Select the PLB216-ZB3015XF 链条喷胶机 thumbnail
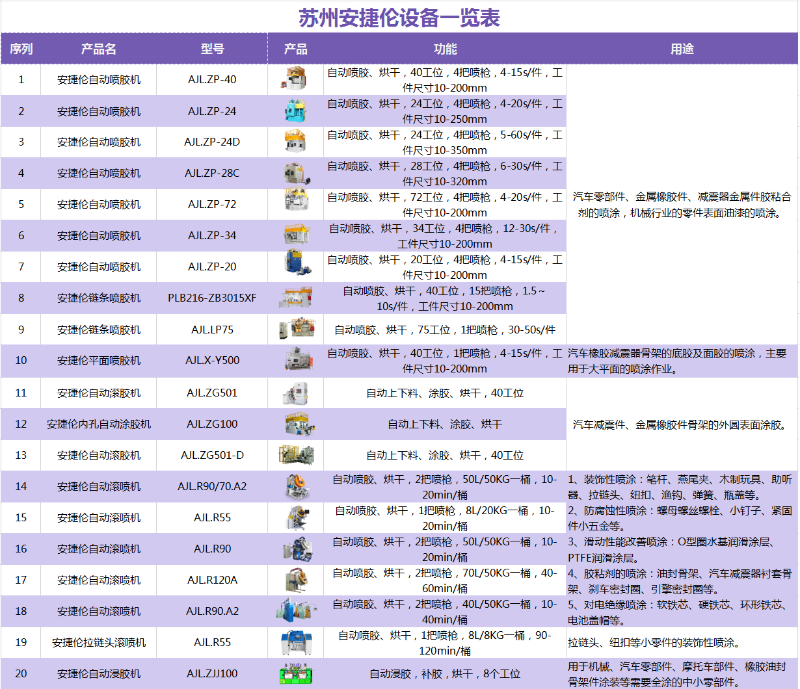This screenshot has width=800, height=689. [x=295, y=297]
